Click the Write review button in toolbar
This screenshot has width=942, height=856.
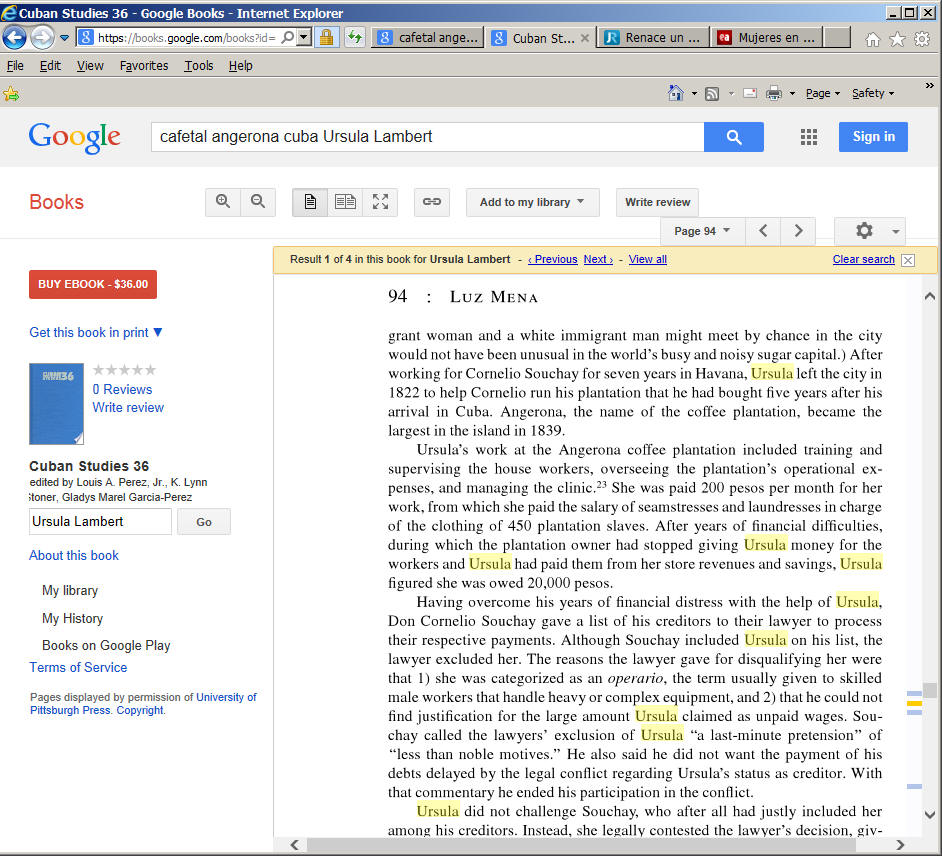coord(657,202)
